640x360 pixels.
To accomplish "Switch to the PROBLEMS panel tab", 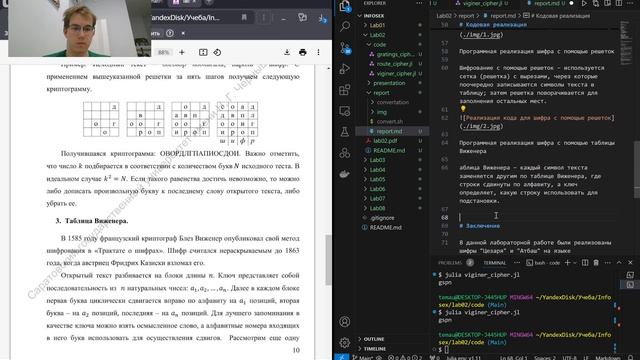I will 450,263.
